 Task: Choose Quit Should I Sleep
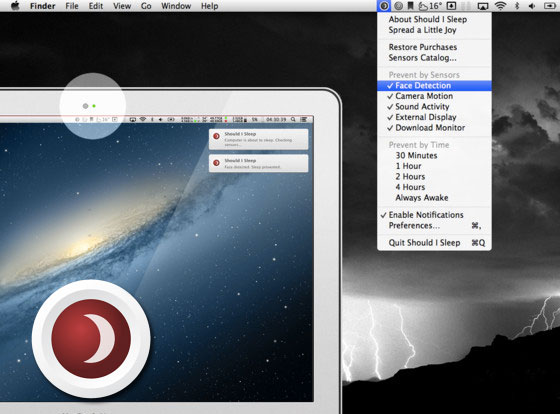434,243
